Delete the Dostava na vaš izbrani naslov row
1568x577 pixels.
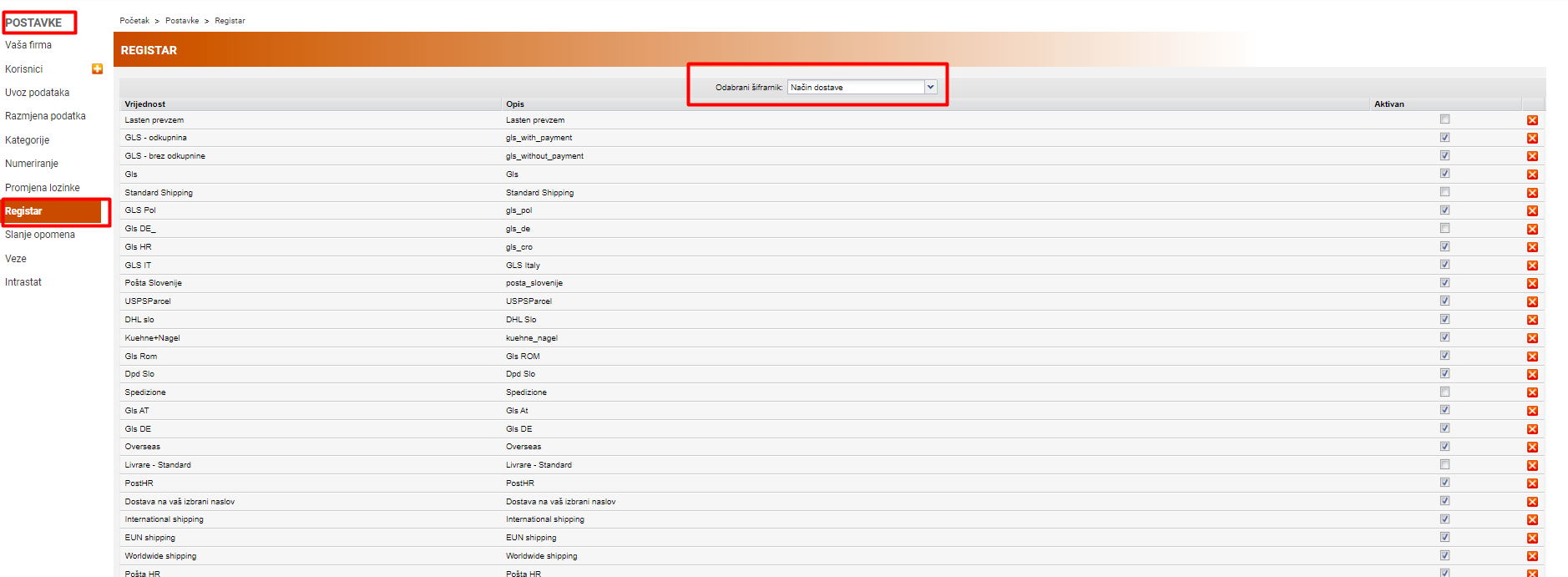pos(1532,502)
